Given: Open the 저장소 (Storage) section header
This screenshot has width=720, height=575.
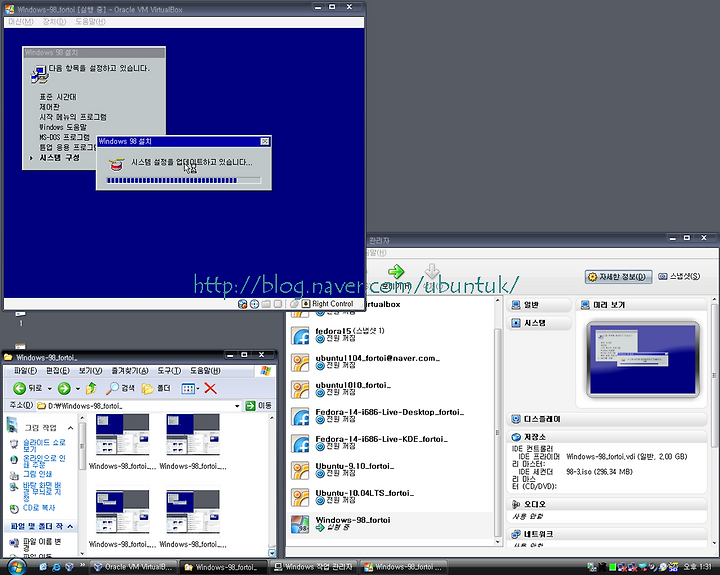Looking at the screenshot, I should (x=607, y=437).
